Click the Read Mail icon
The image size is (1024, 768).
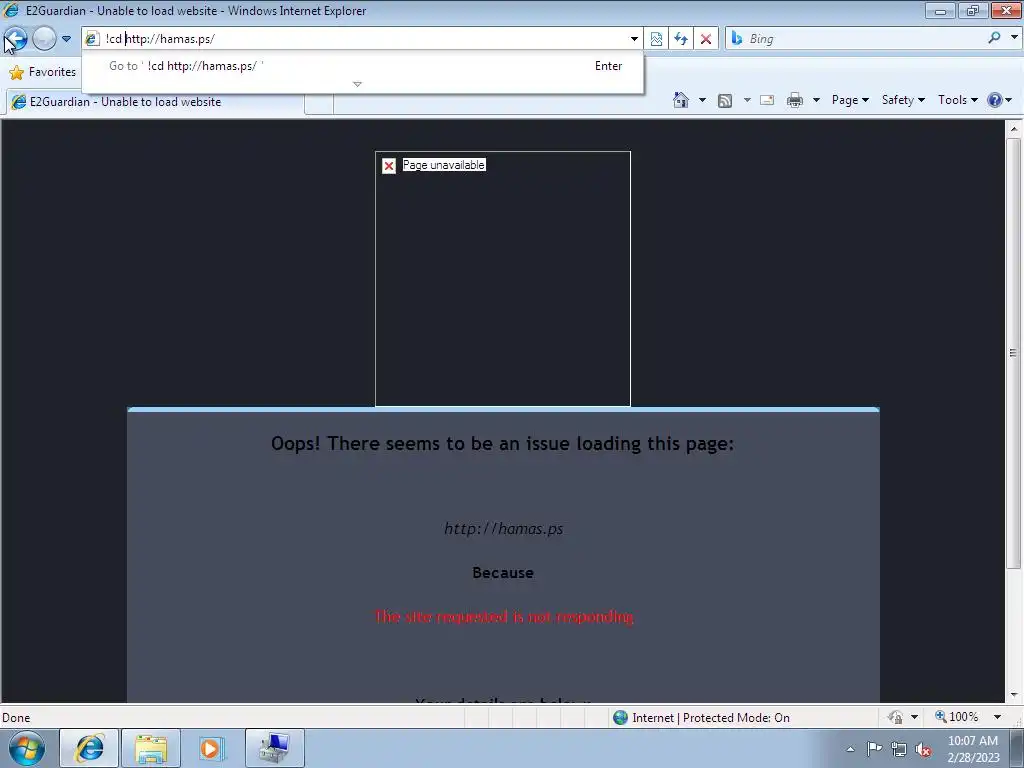[x=767, y=100]
